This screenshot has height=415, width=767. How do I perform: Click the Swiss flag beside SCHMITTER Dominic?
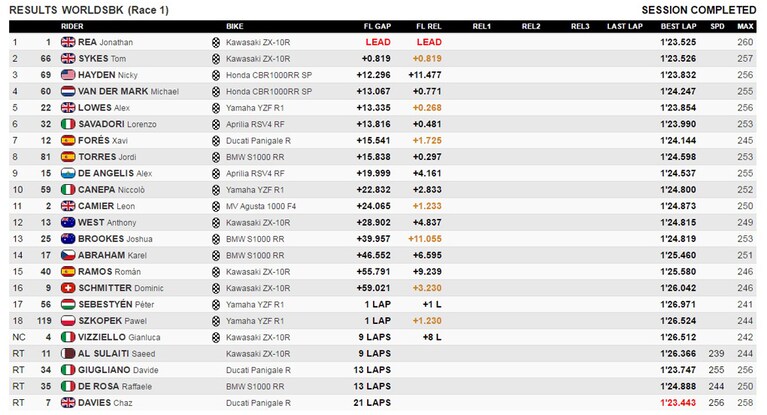68,288
